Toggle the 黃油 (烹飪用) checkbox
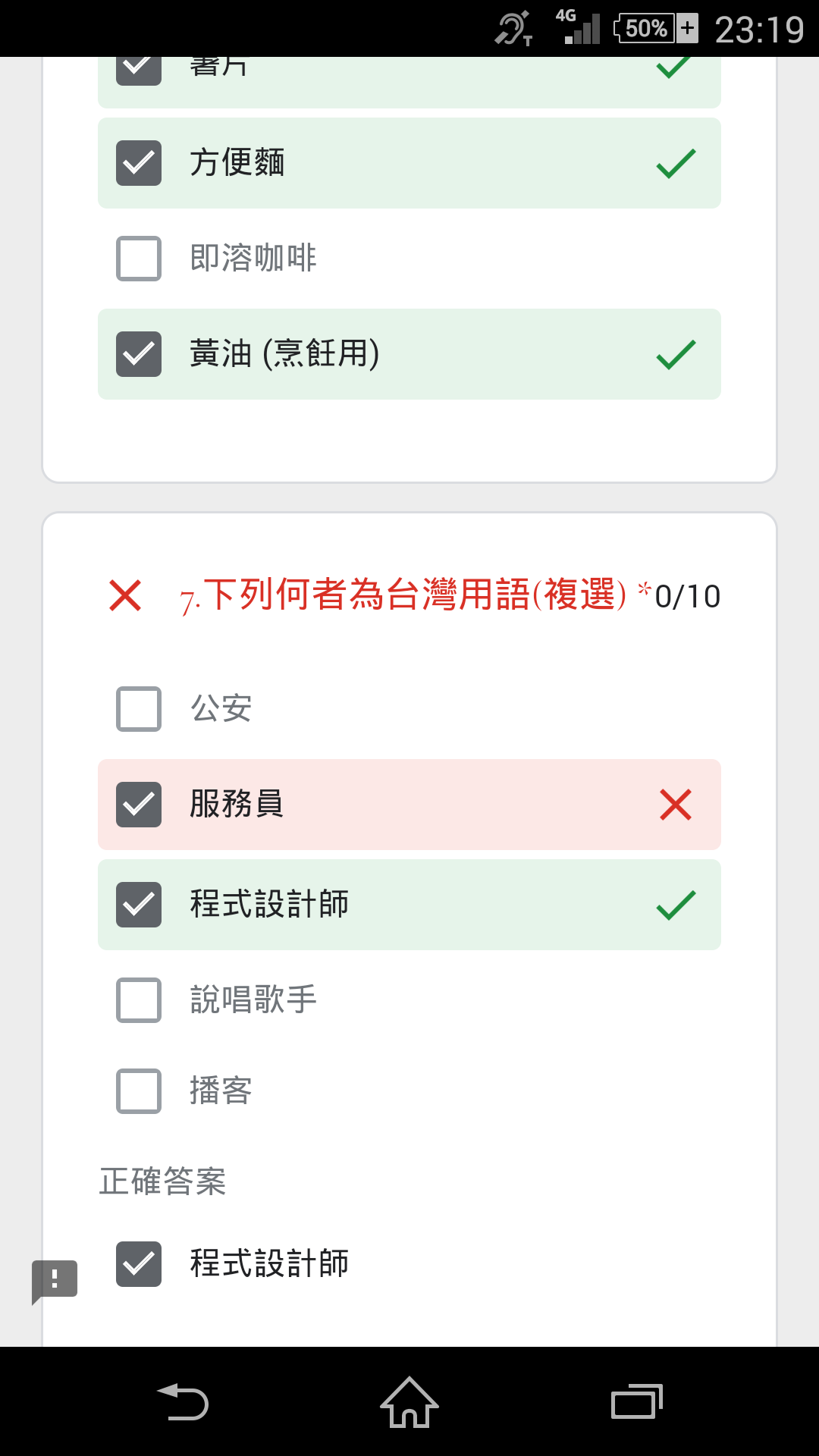The height and width of the screenshot is (1456, 819). (139, 354)
